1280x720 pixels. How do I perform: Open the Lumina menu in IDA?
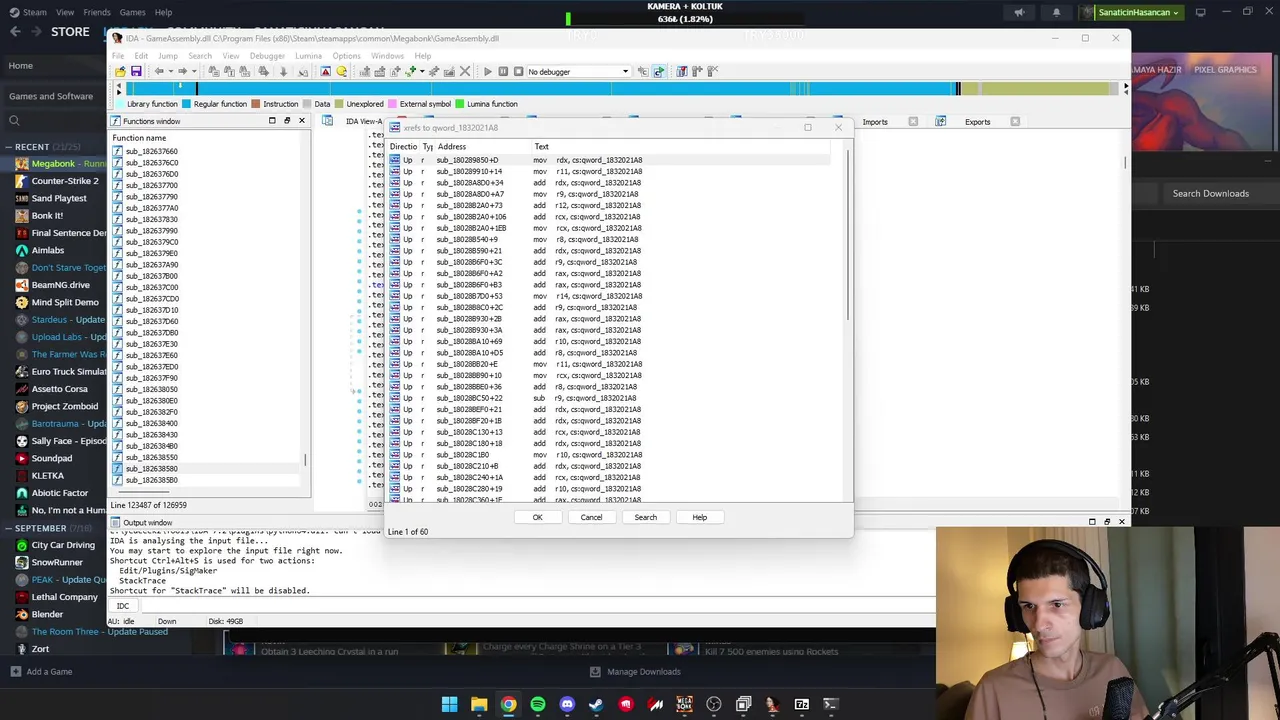(x=308, y=56)
